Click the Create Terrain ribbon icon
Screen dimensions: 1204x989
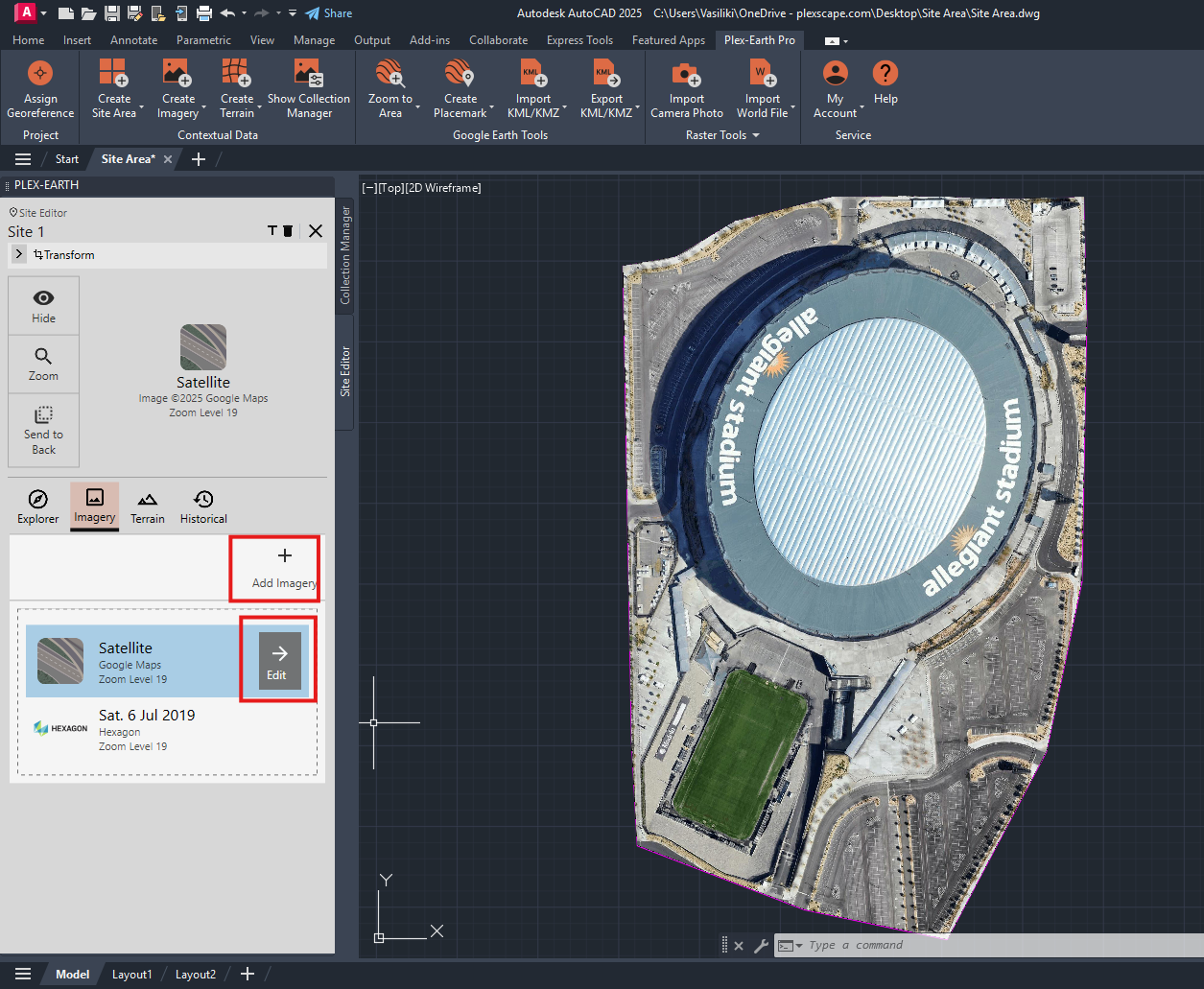click(237, 73)
